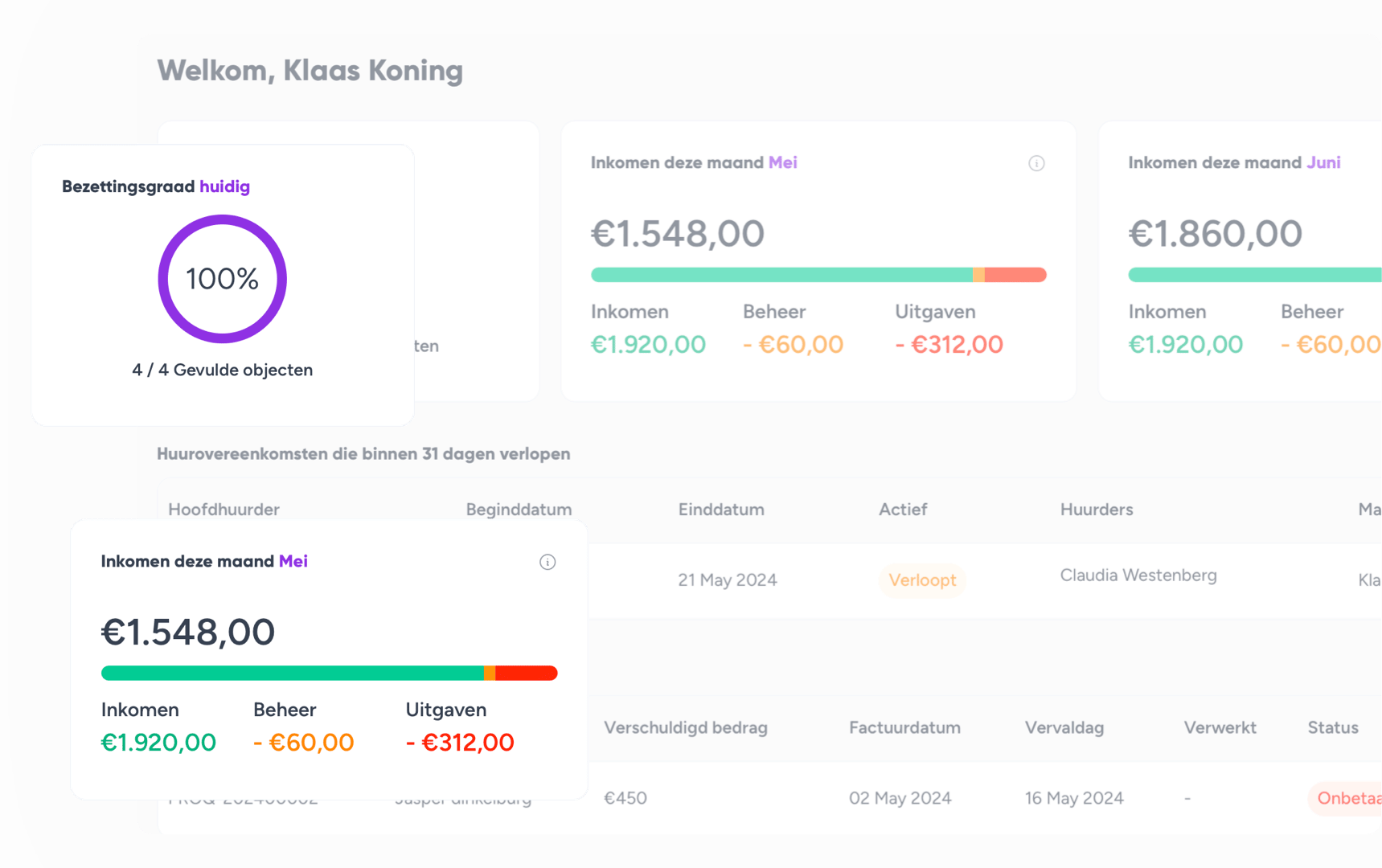Click foreground Beheer value - €60,00
Image resolution: width=1382 pixels, height=868 pixels.
tap(304, 742)
